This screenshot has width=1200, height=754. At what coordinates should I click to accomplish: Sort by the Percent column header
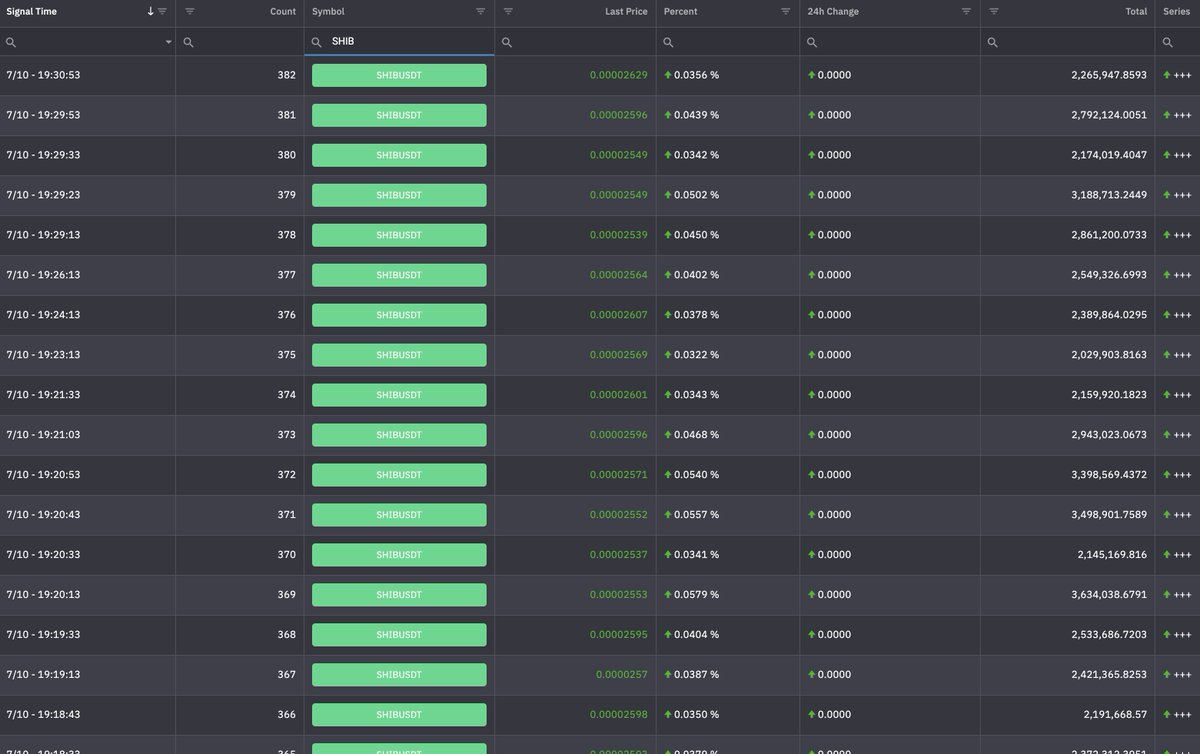681,12
